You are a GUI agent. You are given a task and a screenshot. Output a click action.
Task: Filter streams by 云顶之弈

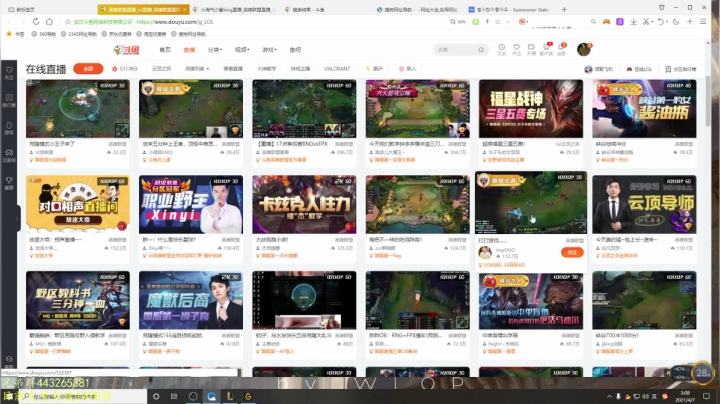[x=161, y=69]
